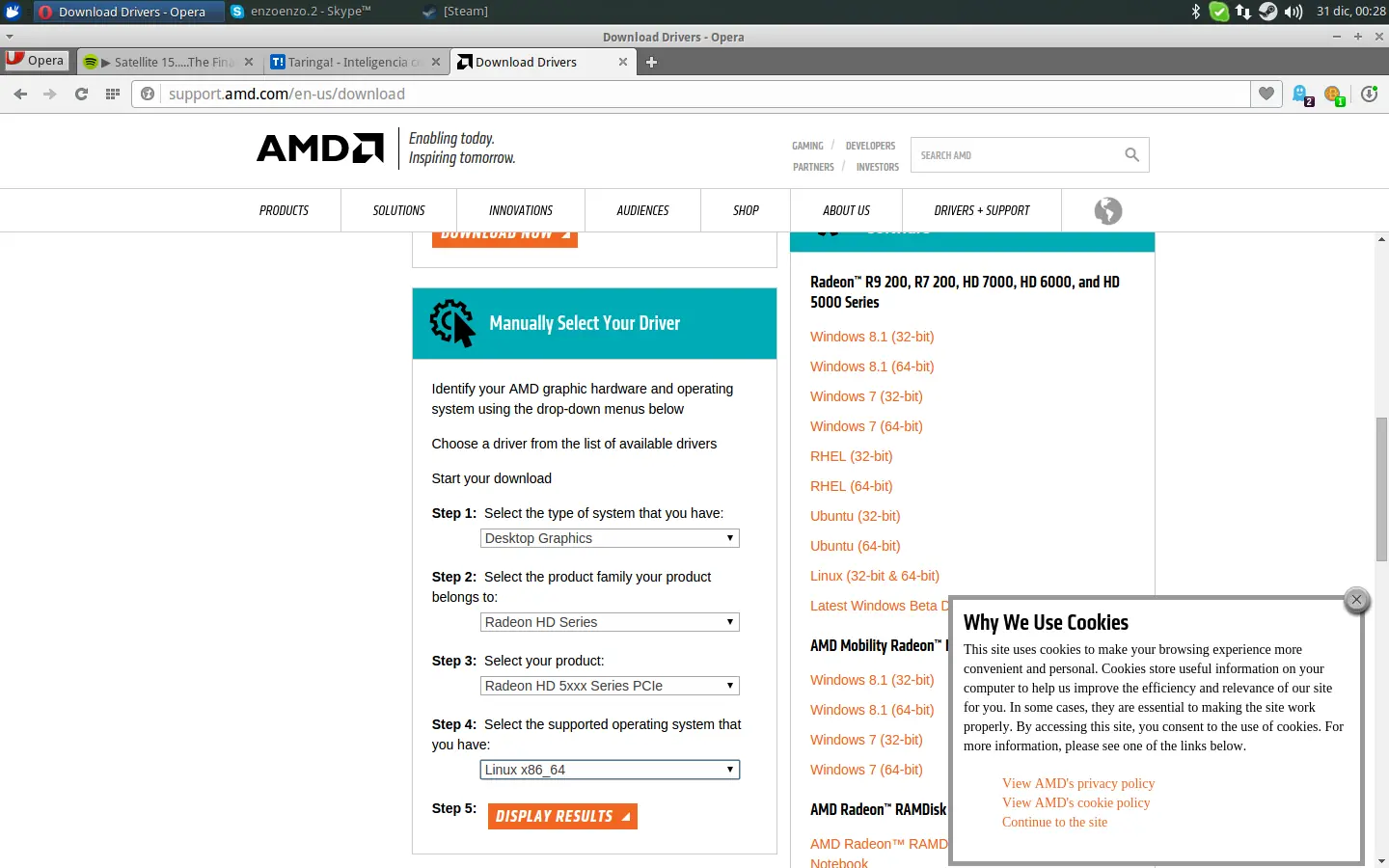This screenshot has width=1389, height=868.
Task: Add page to bookmarks with heart icon
Action: tap(1266, 94)
